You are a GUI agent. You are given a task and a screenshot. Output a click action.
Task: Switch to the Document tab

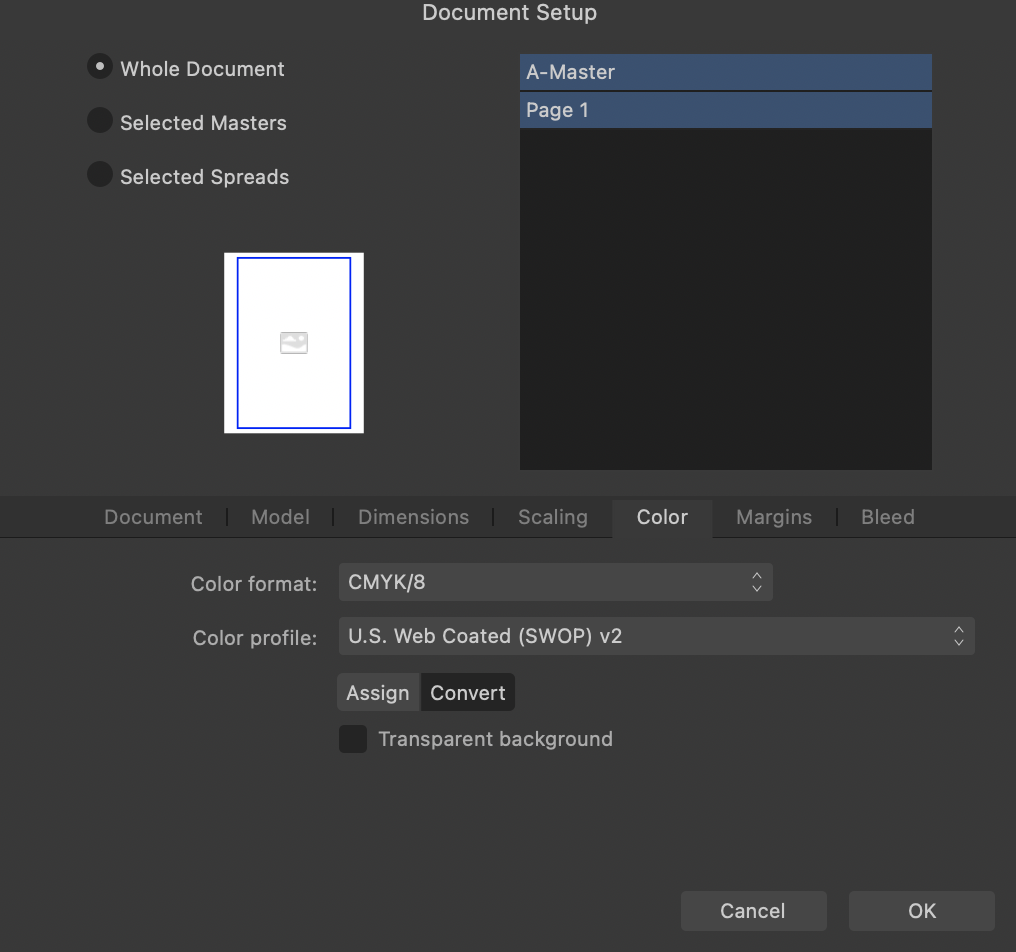tap(154, 517)
